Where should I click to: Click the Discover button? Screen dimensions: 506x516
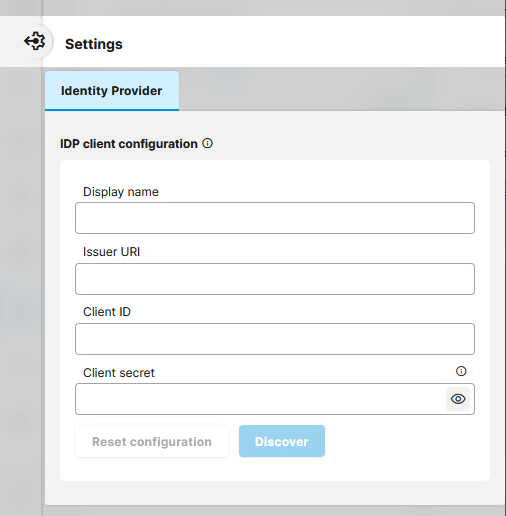click(282, 441)
